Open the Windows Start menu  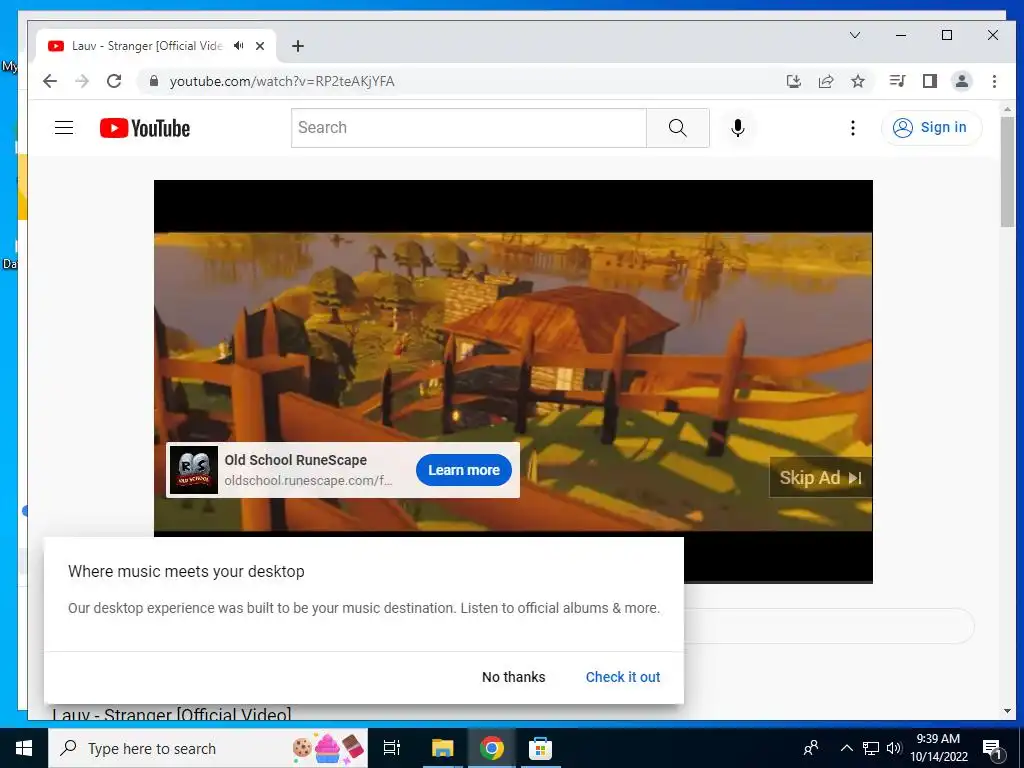click(24, 748)
